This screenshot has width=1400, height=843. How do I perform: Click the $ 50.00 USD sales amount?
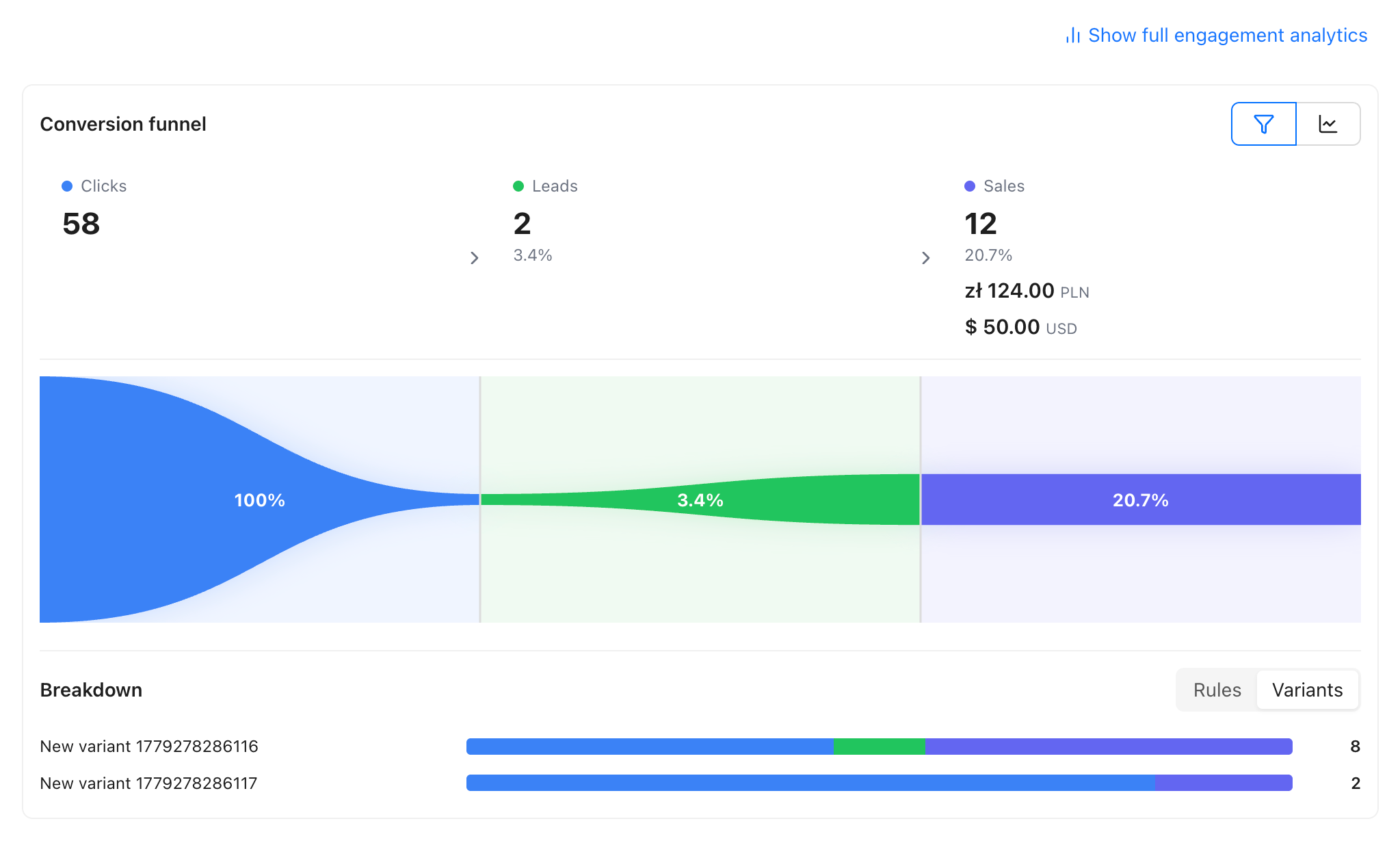click(1020, 327)
